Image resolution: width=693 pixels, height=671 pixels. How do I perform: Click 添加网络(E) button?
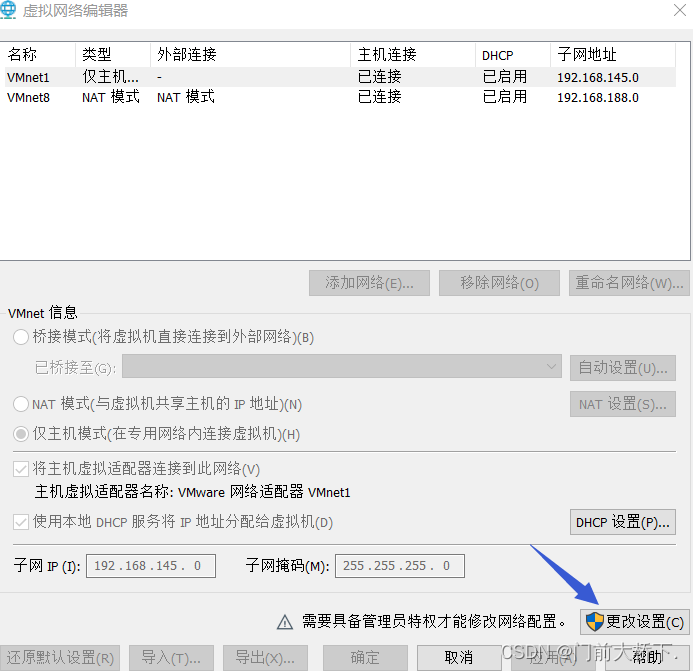click(x=369, y=283)
